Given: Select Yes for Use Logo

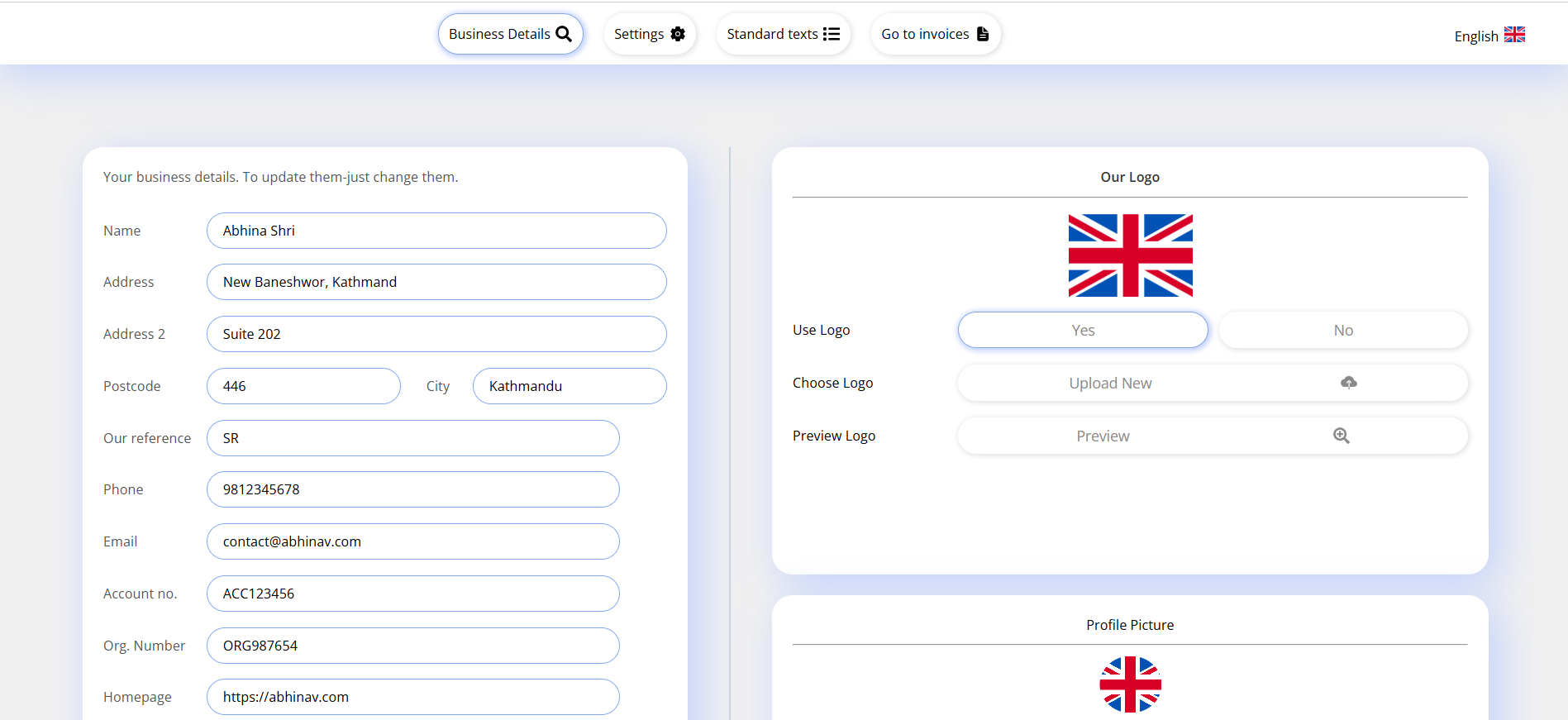Looking at the screenshot, I should [1082, 330].
